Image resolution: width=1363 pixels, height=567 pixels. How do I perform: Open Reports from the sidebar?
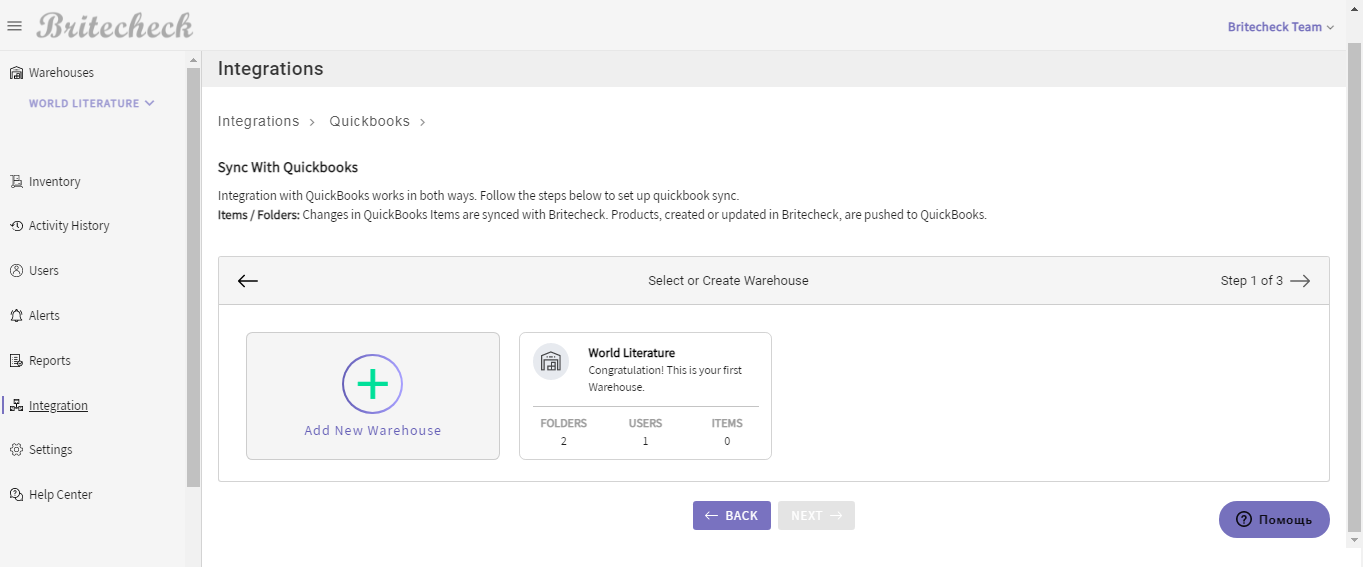[49, 361]
